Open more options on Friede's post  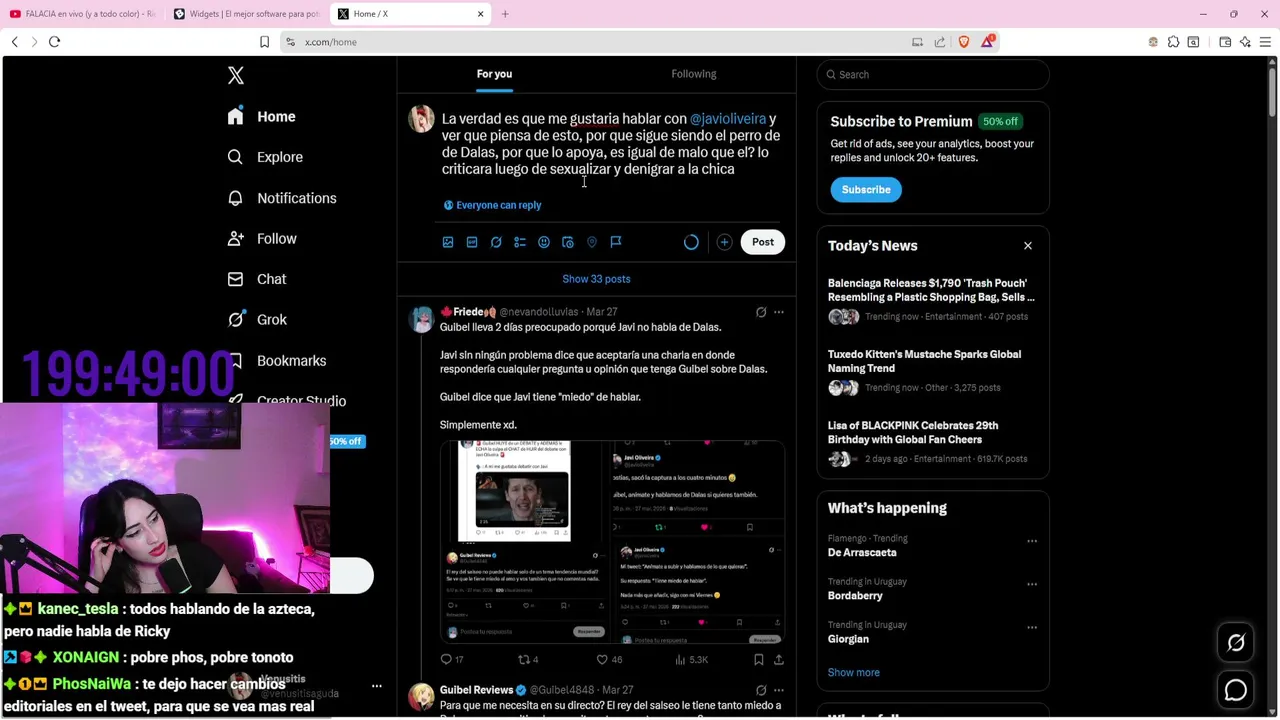(x=779, y=312)
